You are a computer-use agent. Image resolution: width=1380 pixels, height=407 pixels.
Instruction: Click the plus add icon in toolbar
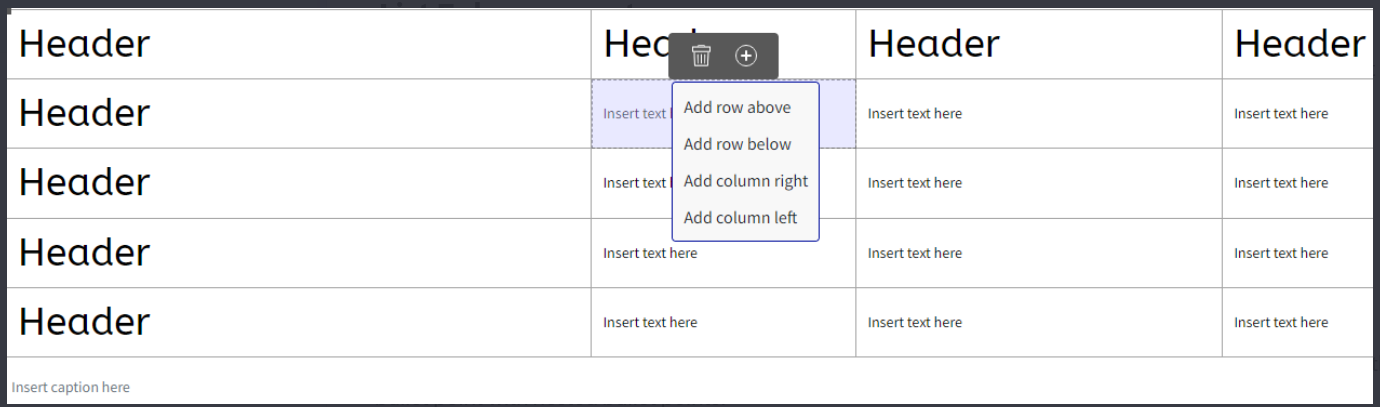tap(746, 56)
